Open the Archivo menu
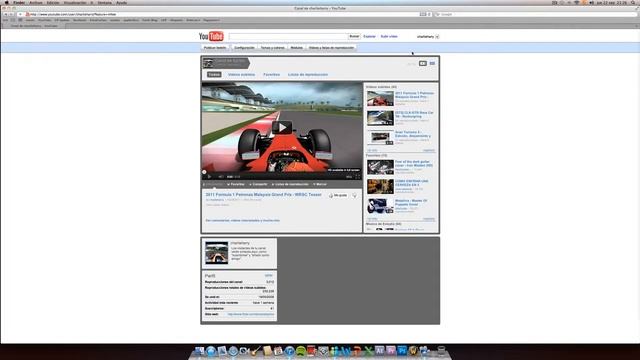 tap(36, 2)
